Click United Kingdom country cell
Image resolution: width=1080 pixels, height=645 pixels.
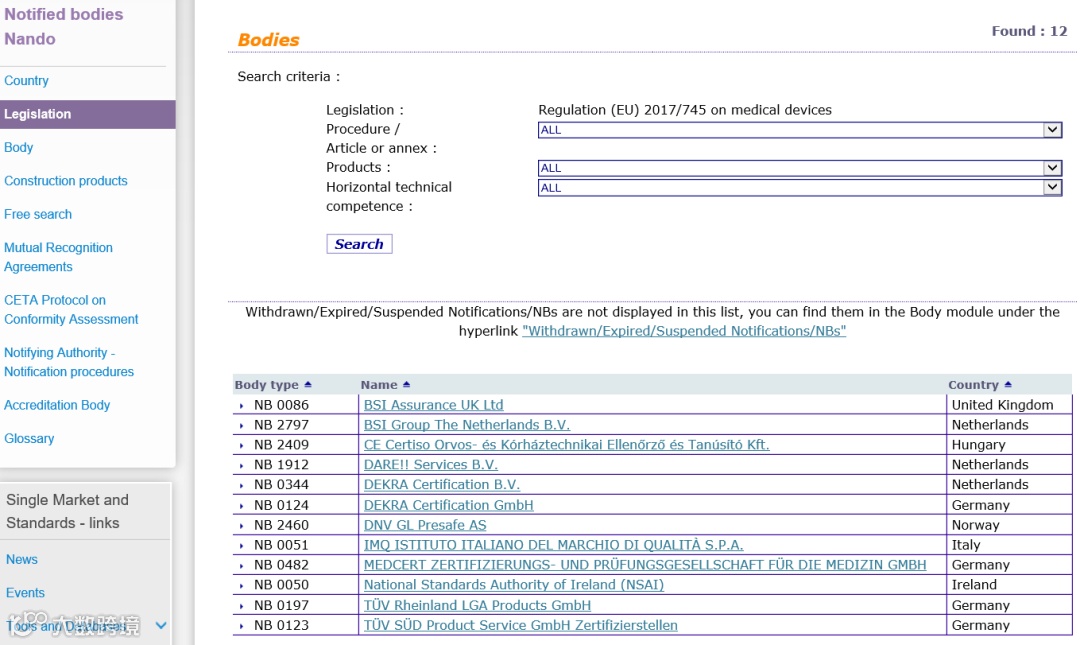[x=1002, y=405]
